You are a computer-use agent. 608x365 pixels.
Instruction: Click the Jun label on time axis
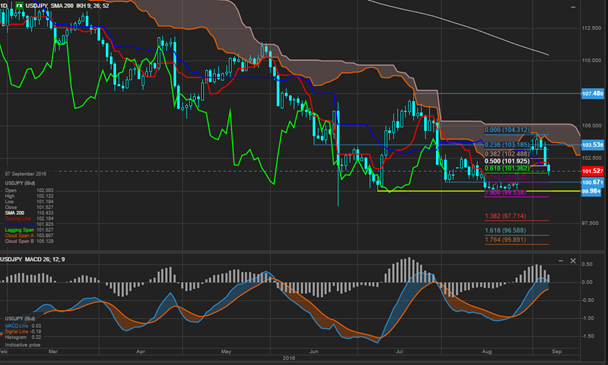click(314, 351)
